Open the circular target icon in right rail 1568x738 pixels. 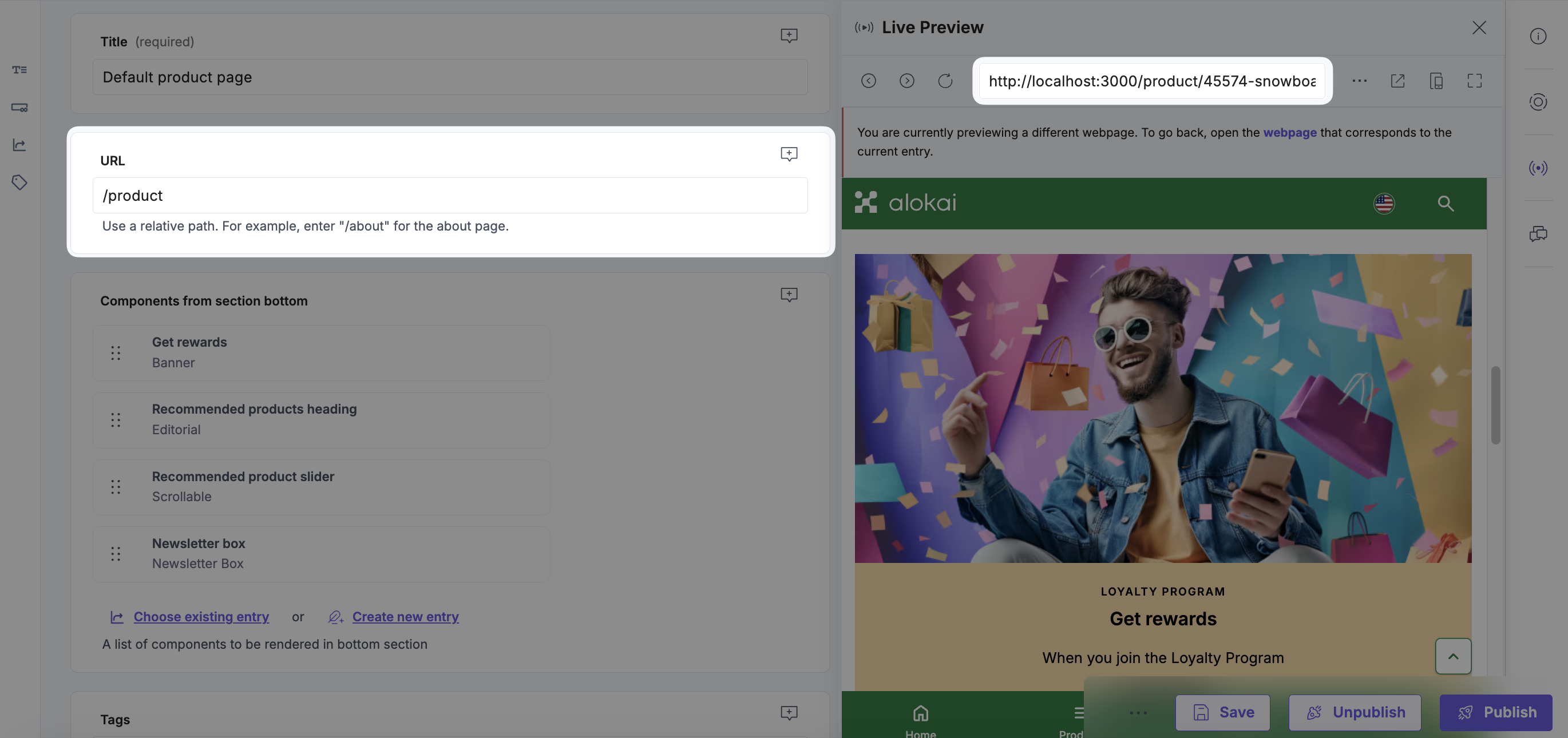click(1538, 102)
